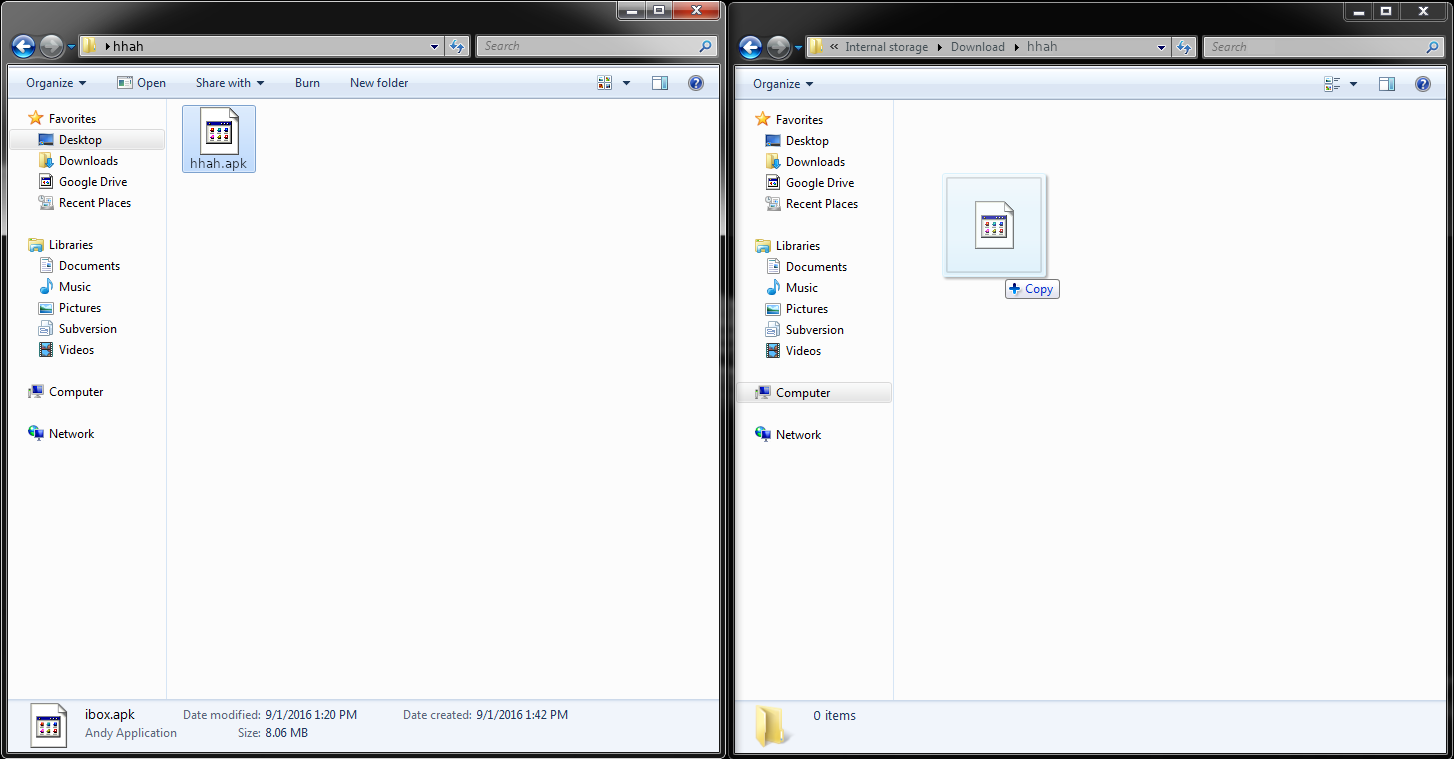
Task: Expand the Organize menu in left window
Action: 56,83
